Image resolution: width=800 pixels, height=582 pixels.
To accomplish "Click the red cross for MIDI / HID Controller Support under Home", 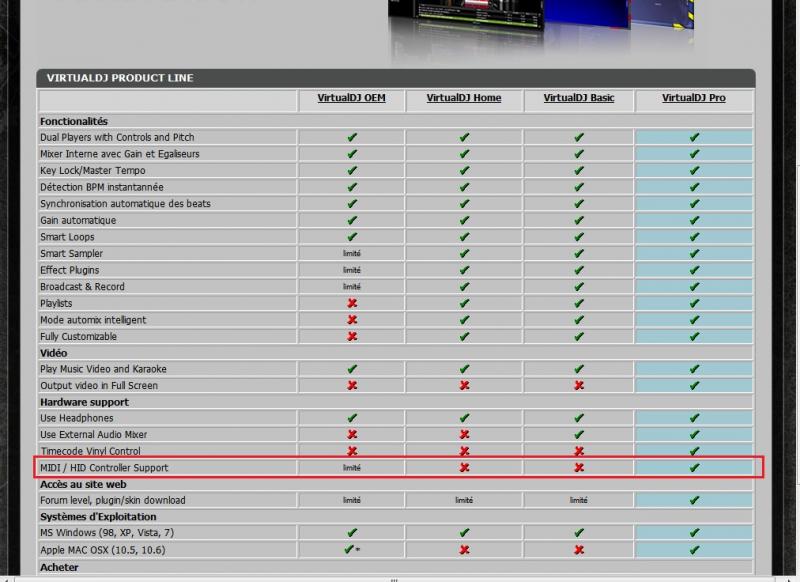I will [x=464, y=467].
